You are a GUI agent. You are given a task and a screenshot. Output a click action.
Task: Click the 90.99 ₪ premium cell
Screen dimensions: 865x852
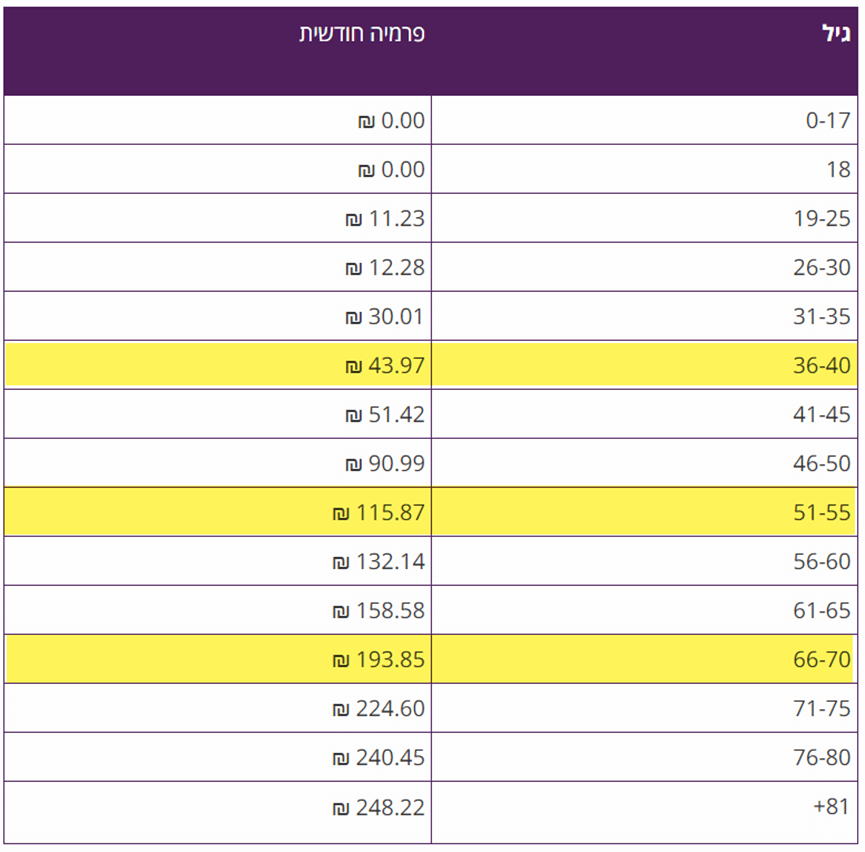point(385,464)
